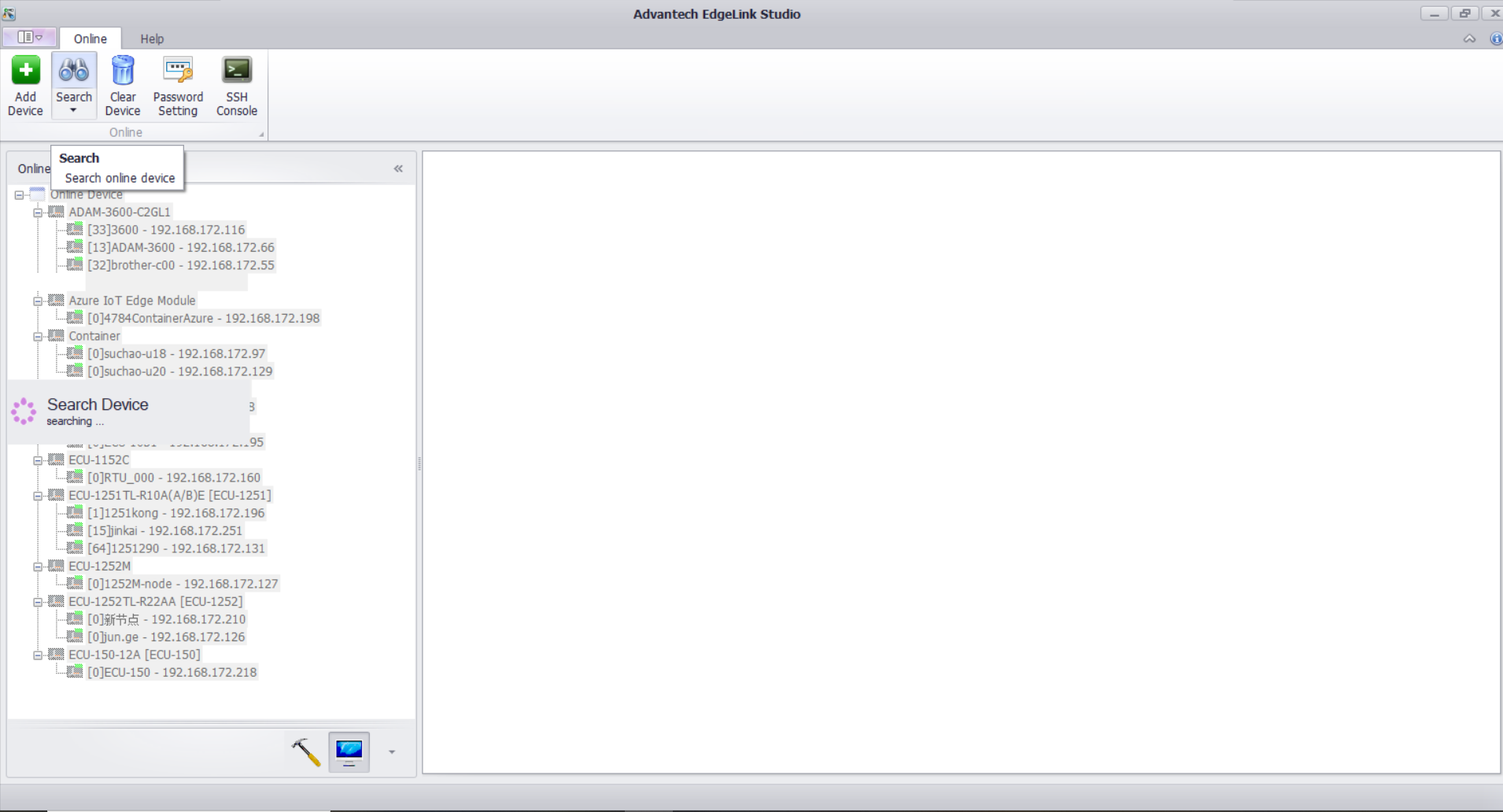Launch the SSH Console

[236, 85]
